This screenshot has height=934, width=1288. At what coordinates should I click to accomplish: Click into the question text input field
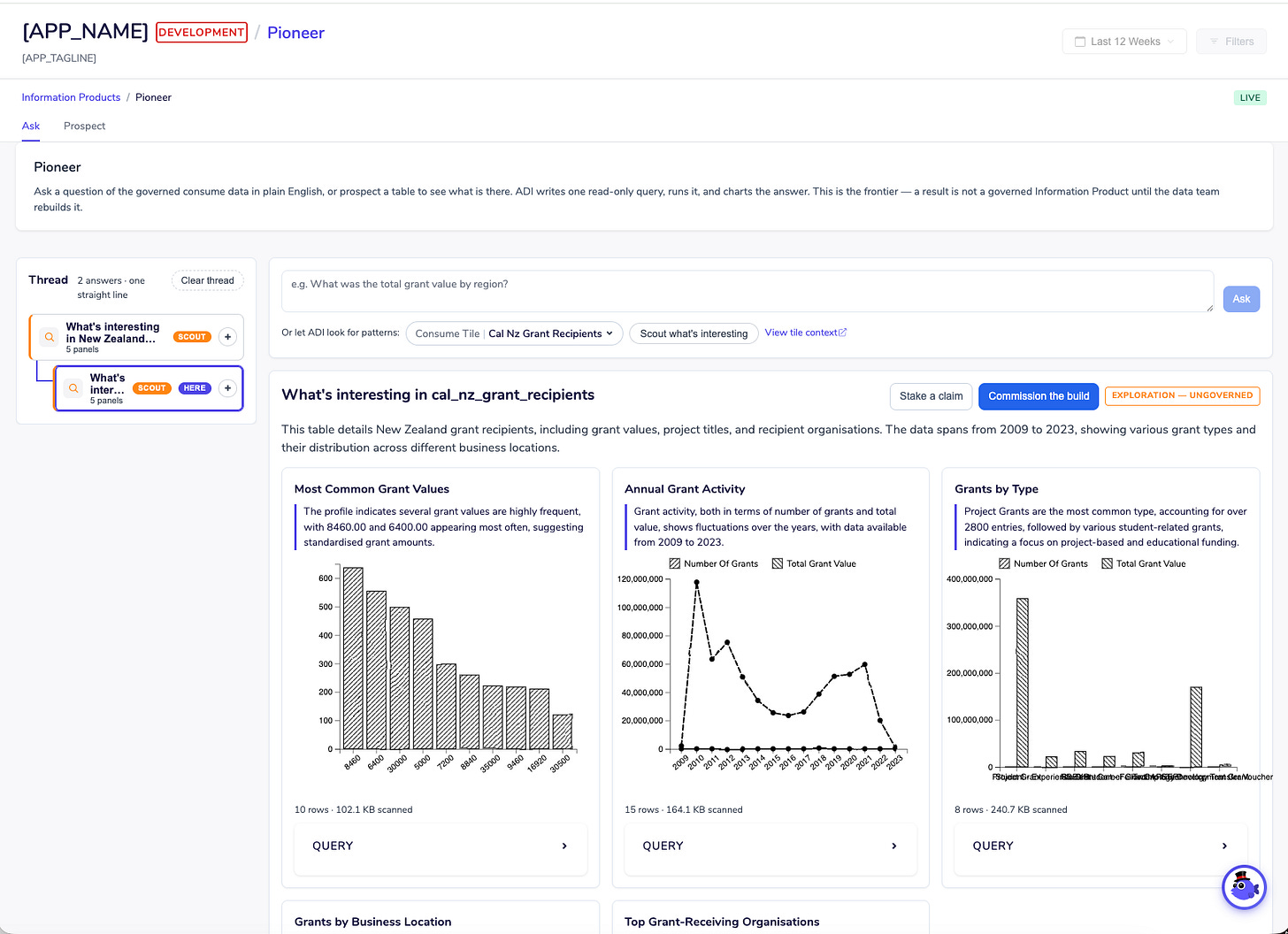[747, 292]
